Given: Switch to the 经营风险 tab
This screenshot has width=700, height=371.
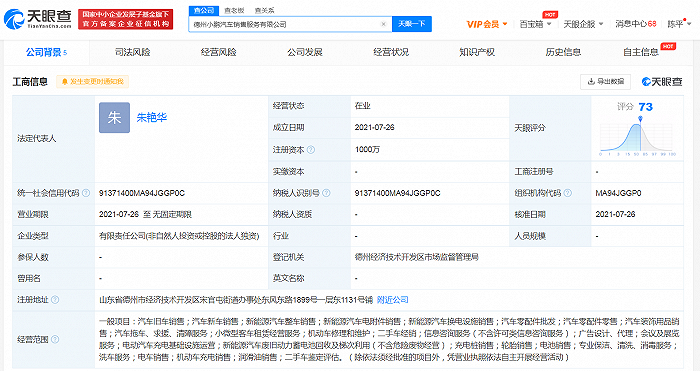Looking at the screenshot, I should 218,52.
